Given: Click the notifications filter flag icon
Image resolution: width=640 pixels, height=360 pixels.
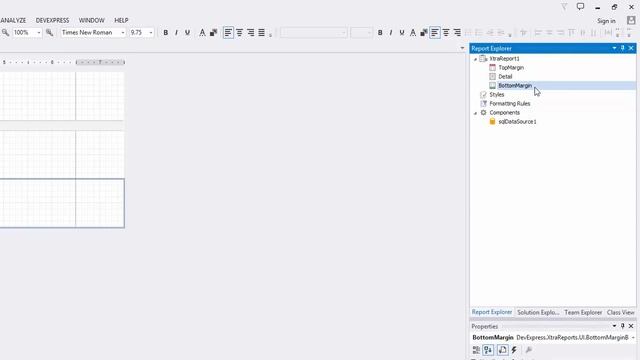Looking at the screenshot, I should 564,7.
